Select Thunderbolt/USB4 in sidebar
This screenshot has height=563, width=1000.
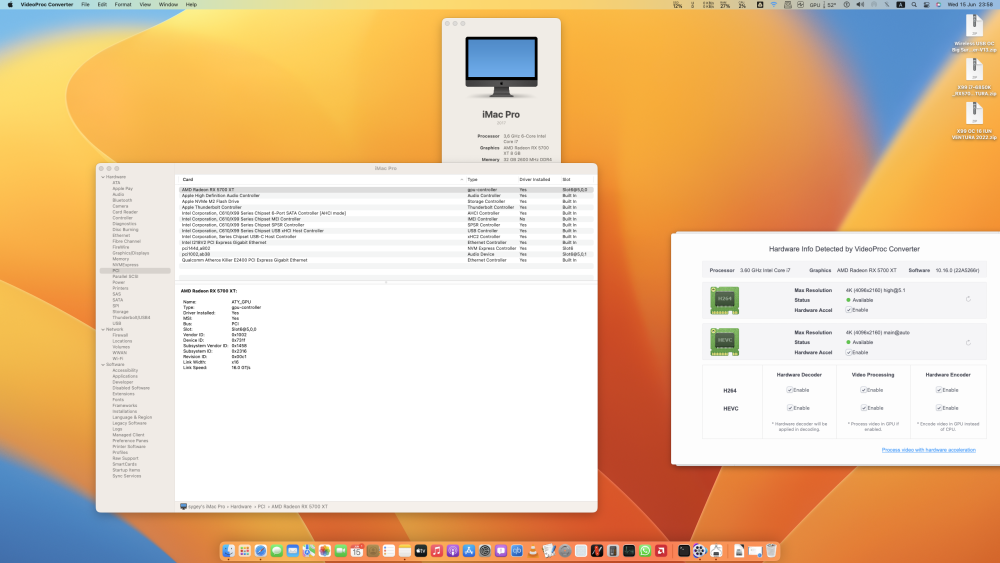coord(131,318)
